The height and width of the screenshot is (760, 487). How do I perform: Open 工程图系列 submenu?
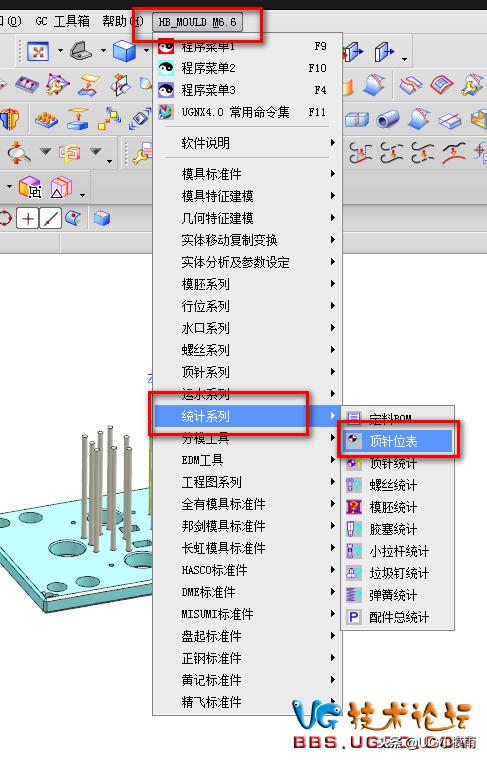click(x=248, y=482)
